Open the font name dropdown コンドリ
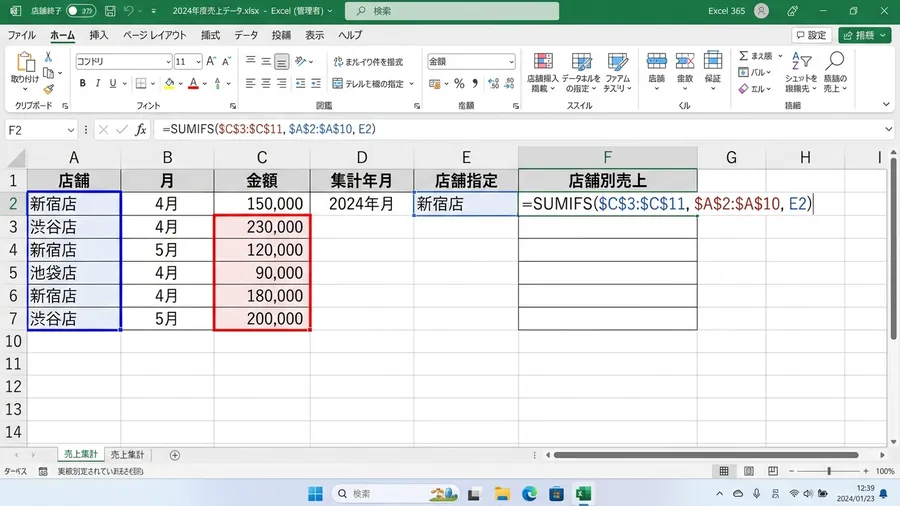The width and height of the screenshot is (900, 506). click(x=168, y=61)
